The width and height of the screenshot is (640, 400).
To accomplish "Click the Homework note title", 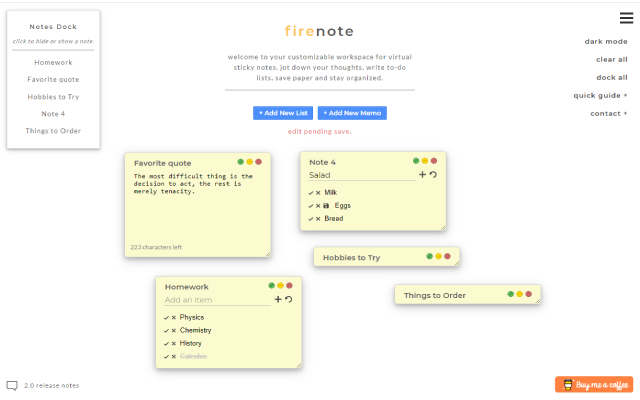I will coord(187,287).
